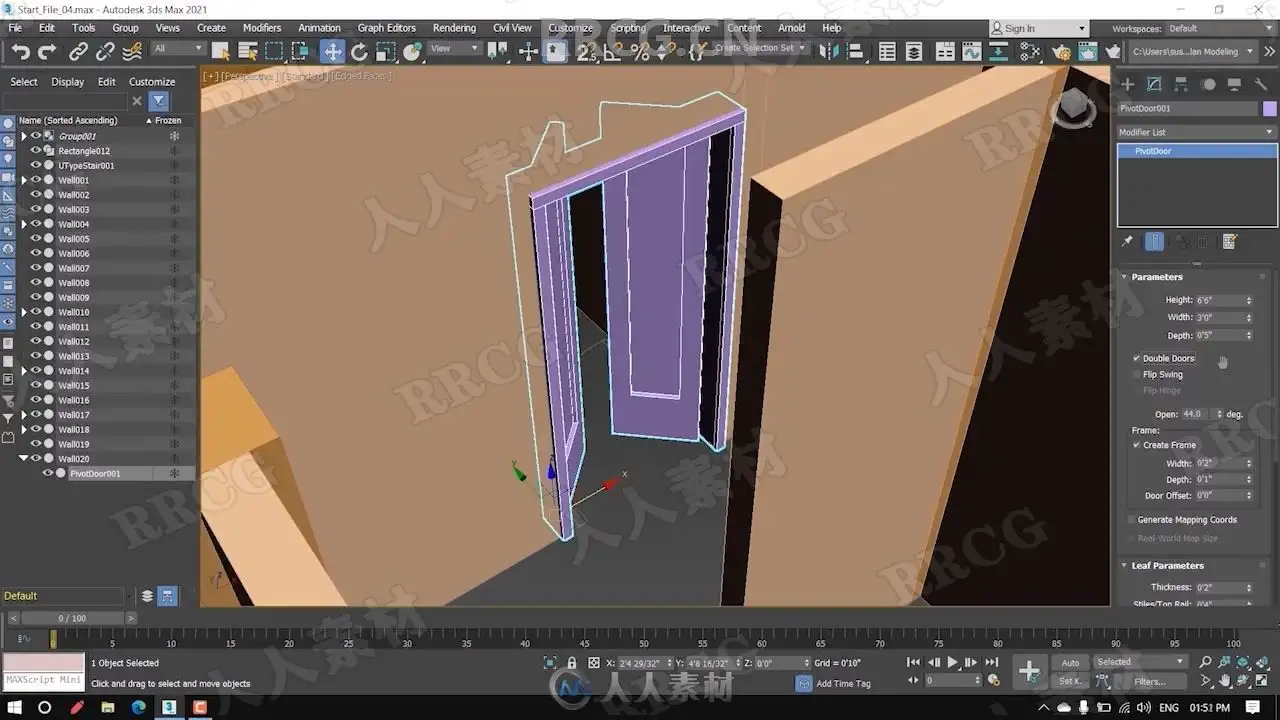This screenshot has width=1280, height=720.
Task: Play the animation
Action: [952, 663]
